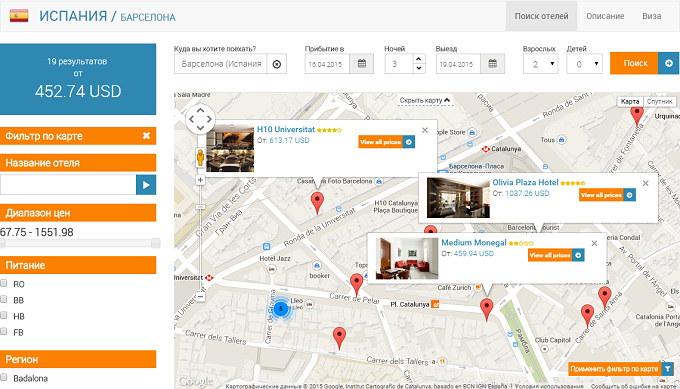Image resolution: width=680 pixels, height=389 pixels.
Task: Enable the BB meal checkbox
Action: pyautogui.click(x=4, y=299)
